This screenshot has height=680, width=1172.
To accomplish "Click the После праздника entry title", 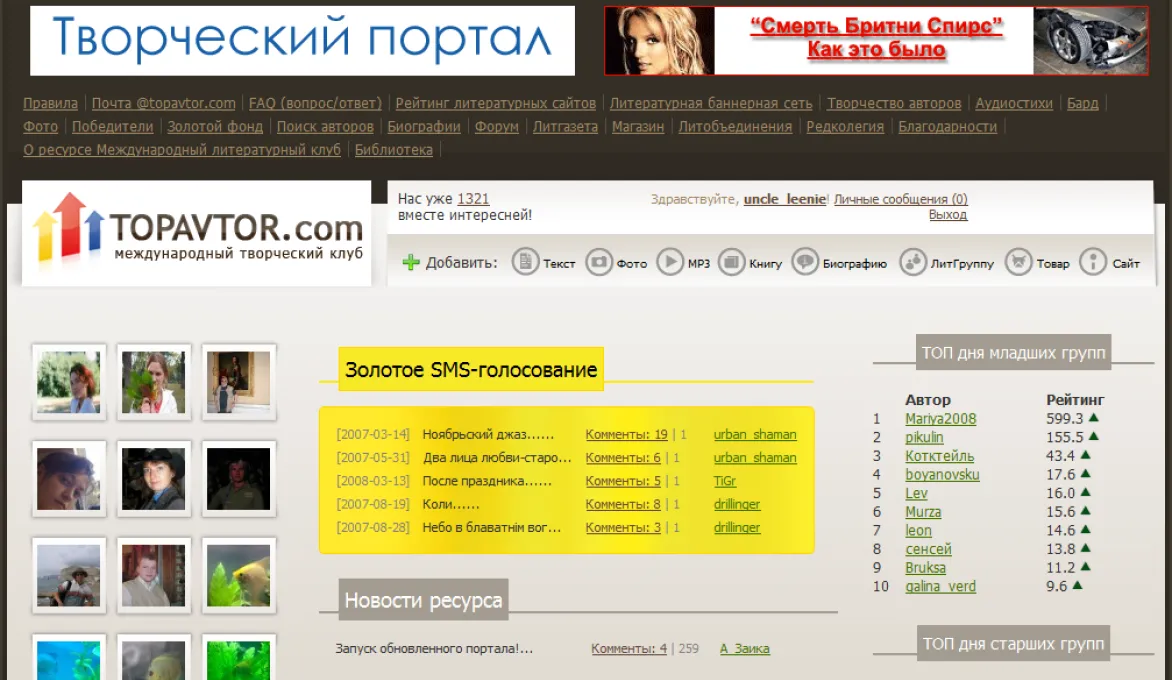I will coord(487,480).
